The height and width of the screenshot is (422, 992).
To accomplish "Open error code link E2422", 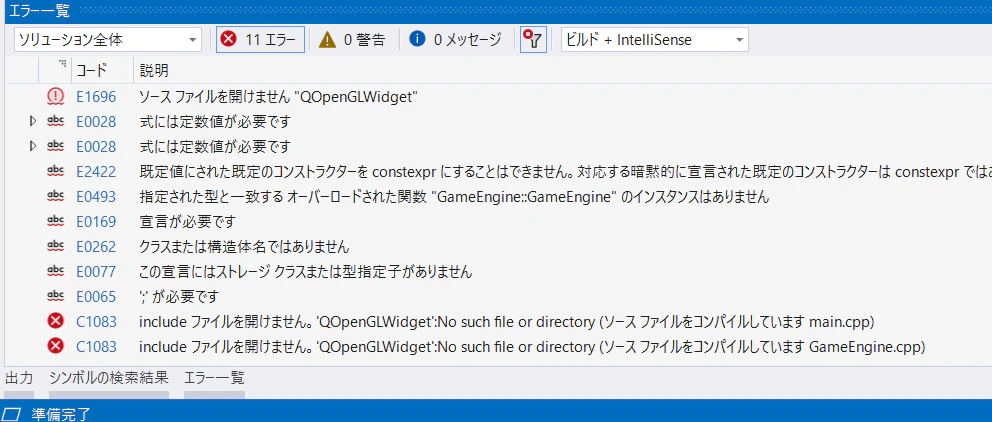I will pyautogui.click(x=96, y=171).
